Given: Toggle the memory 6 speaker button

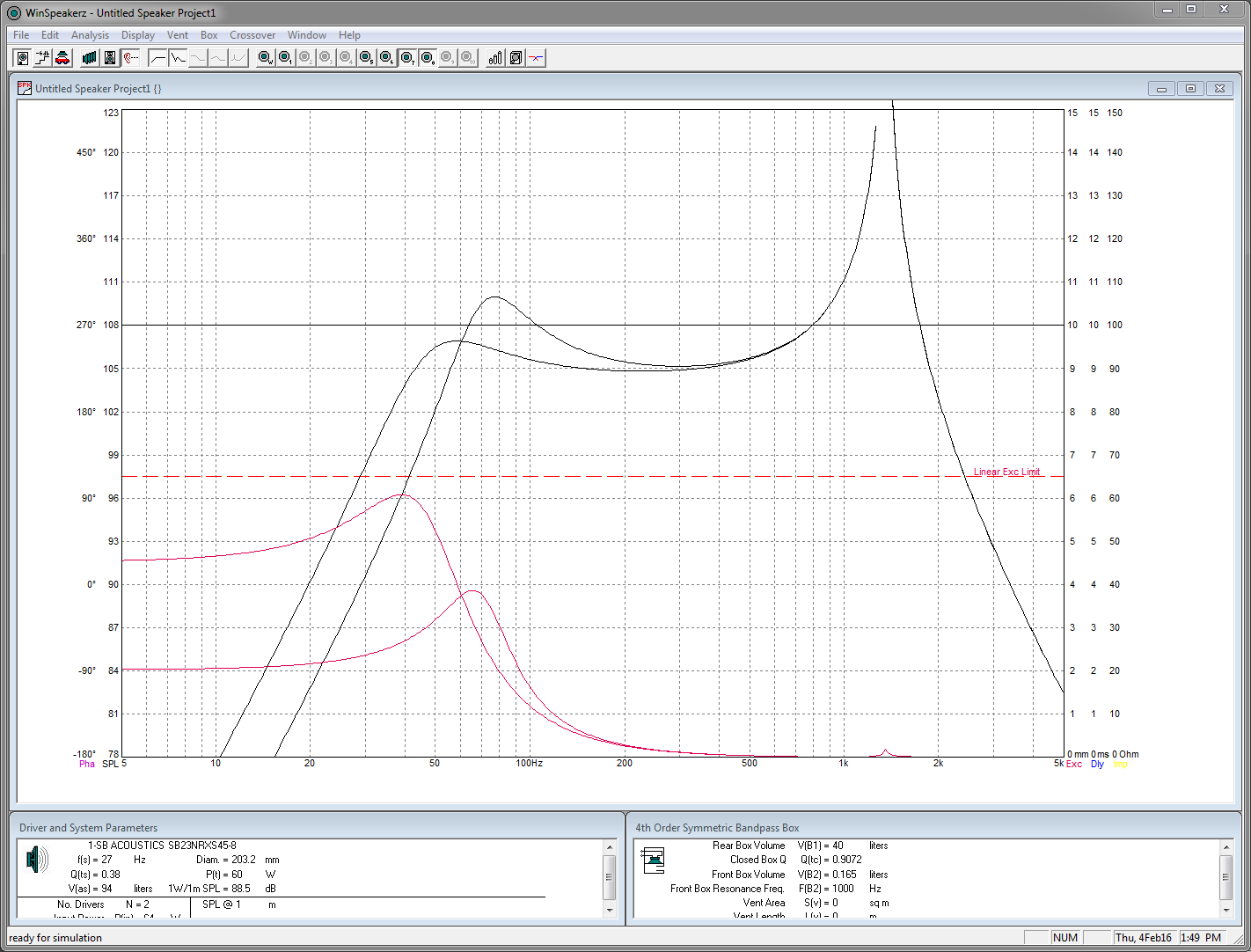Looking at the screenshot, I should pos(387,58).
